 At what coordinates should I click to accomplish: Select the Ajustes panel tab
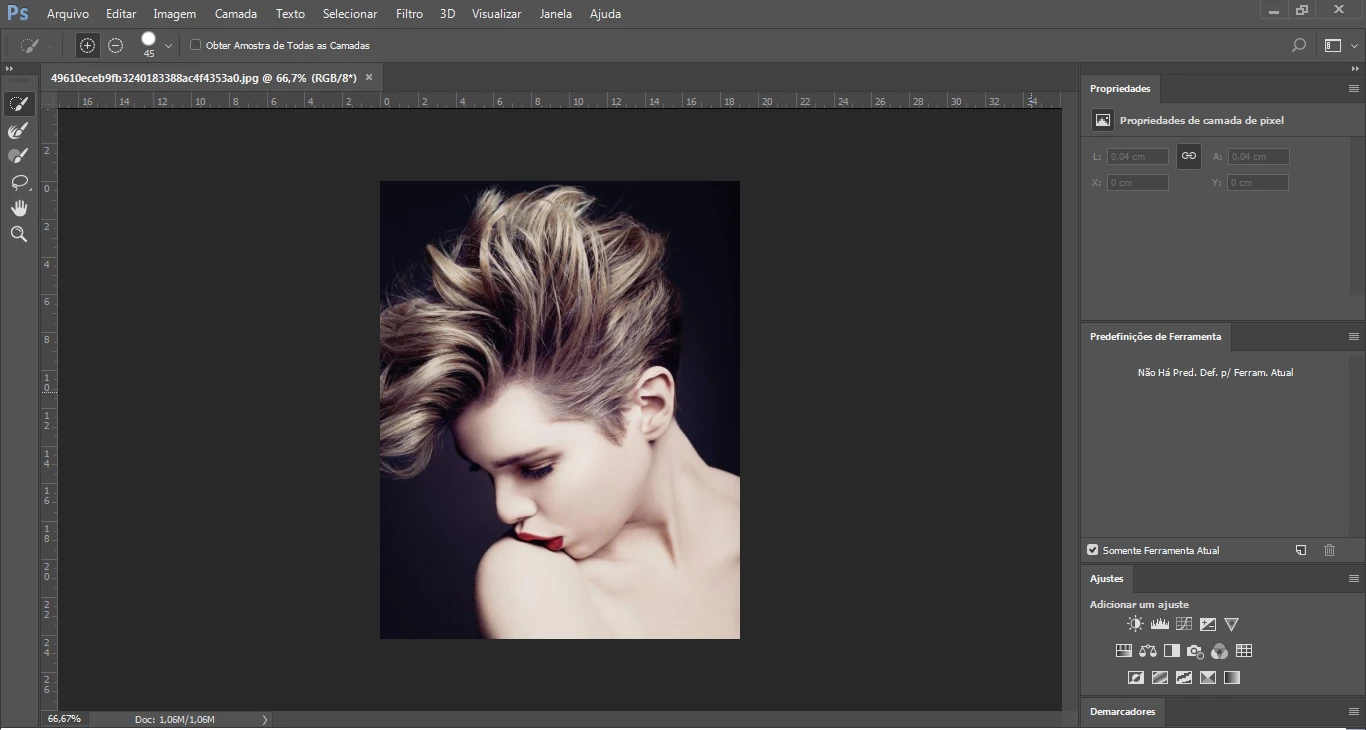pyautogui.click(x=1107, y=579)
